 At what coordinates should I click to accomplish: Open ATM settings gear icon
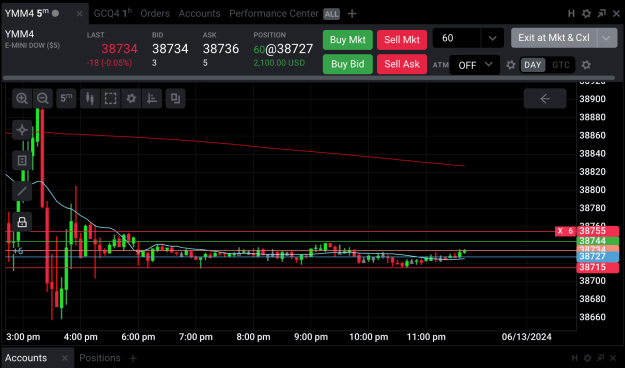point(511,65)
